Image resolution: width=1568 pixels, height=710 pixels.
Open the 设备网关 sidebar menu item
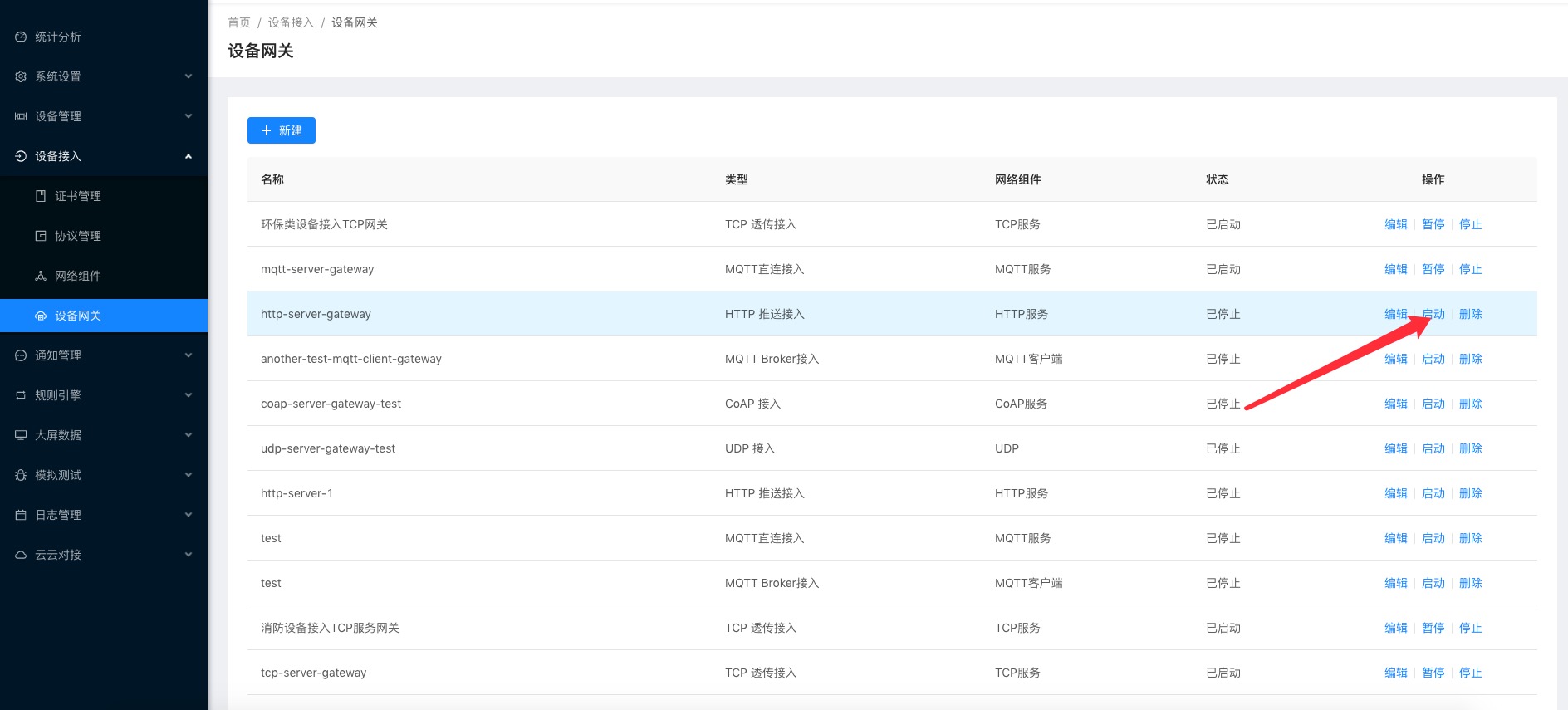pos(77,316)
